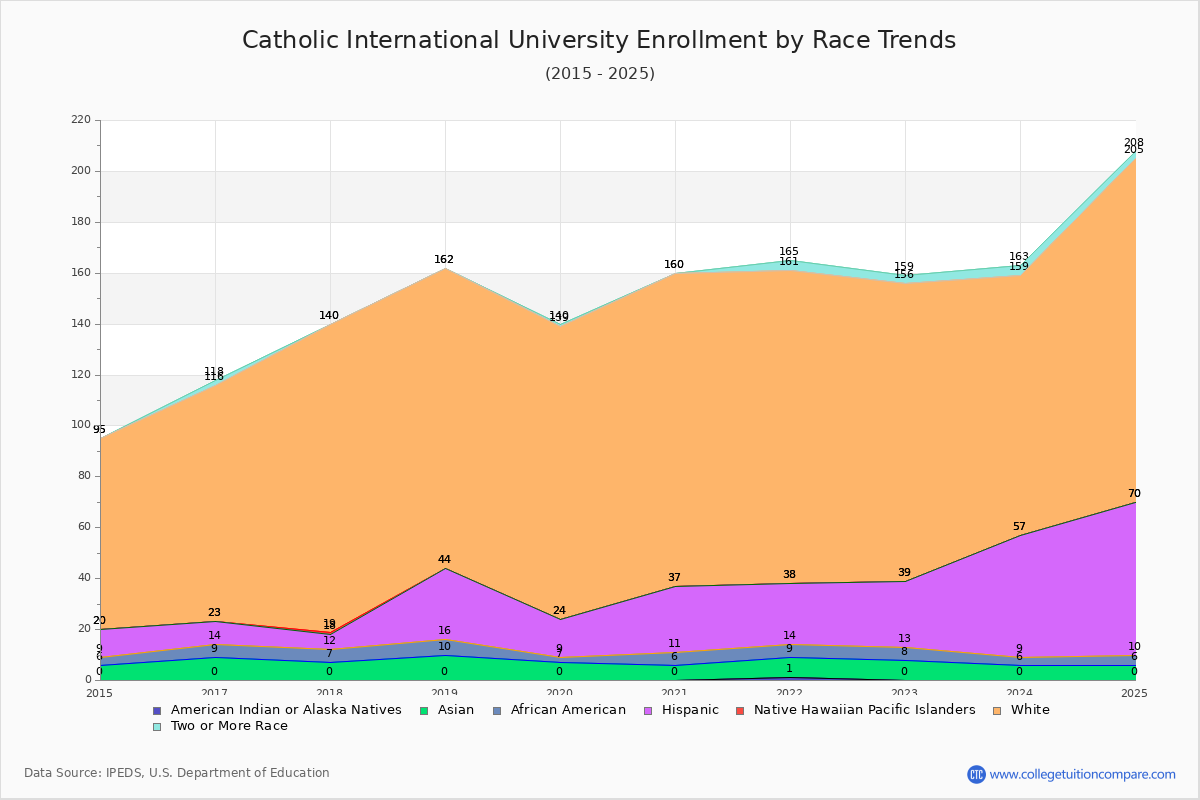
Task: Click the 140 y-axis label
Action: click(80, 324)
